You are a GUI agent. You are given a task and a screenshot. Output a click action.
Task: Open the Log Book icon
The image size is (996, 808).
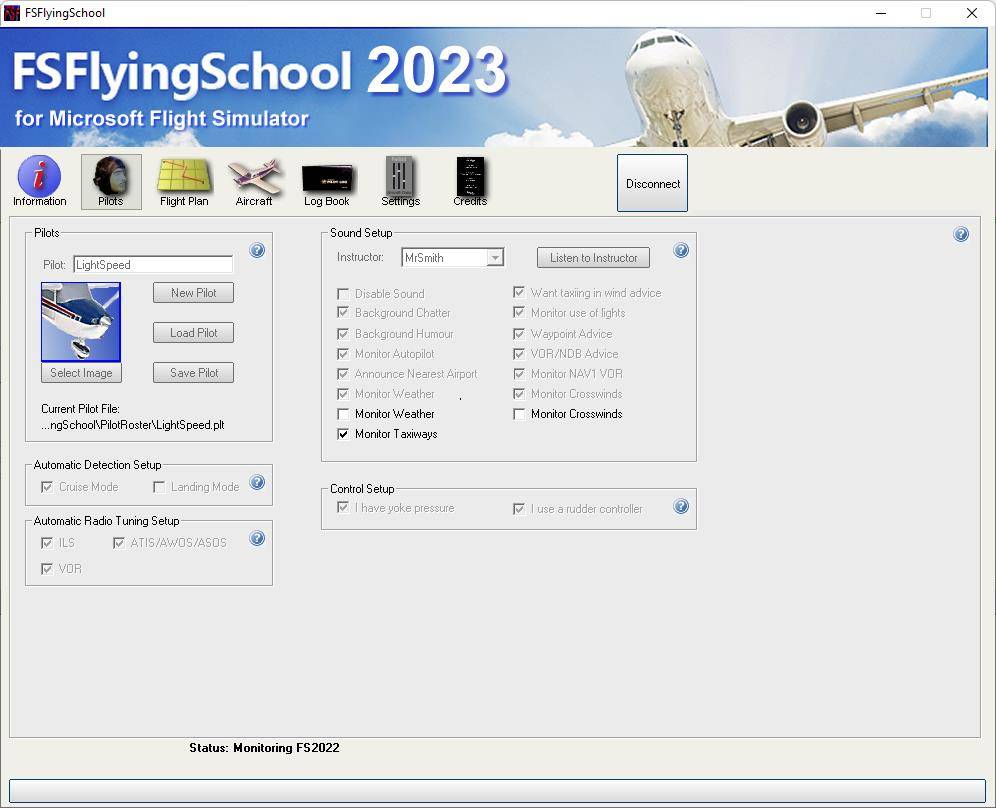click(326, 176)
